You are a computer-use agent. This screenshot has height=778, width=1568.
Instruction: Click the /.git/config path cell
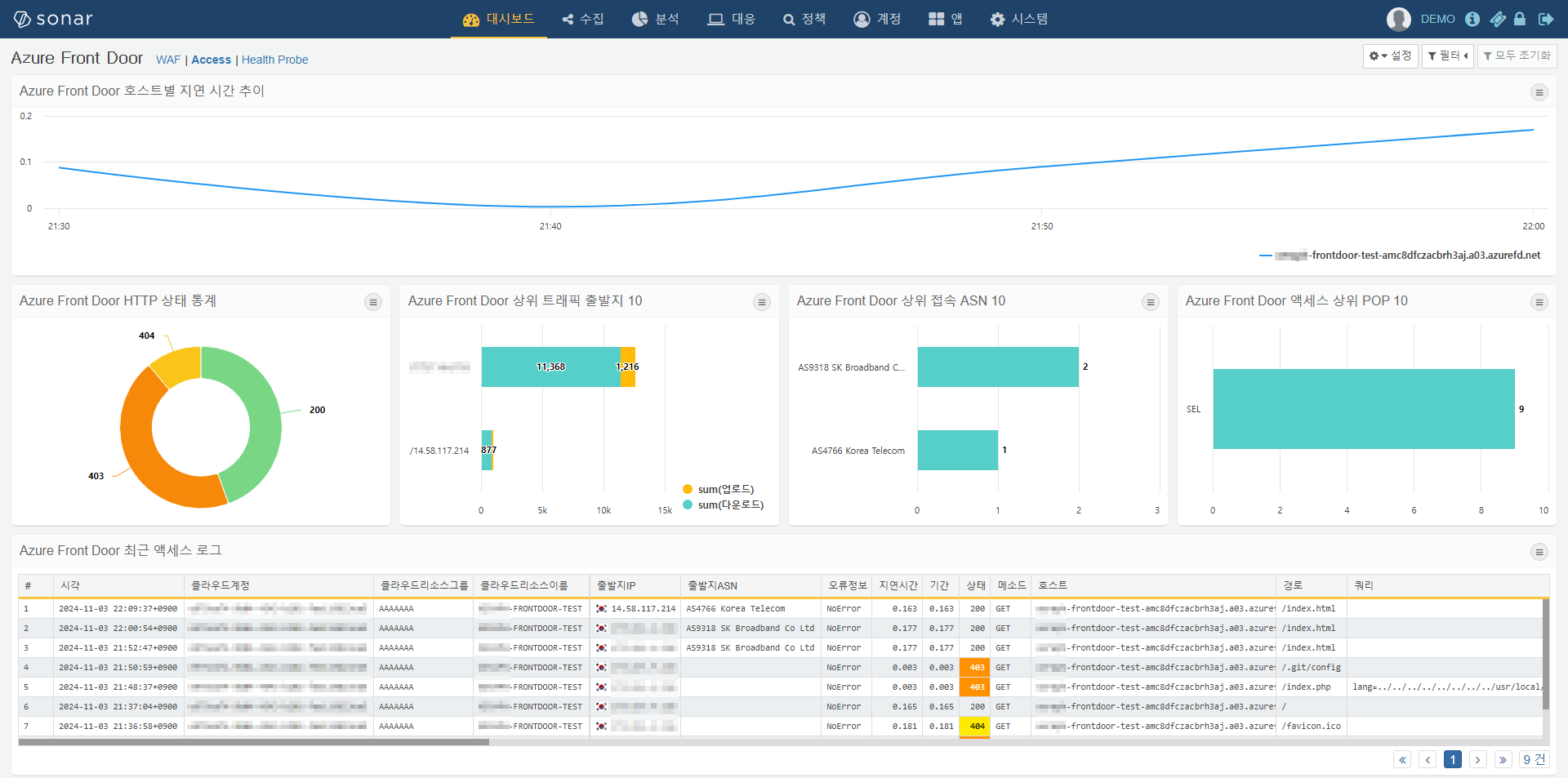tap(1311, 667)
